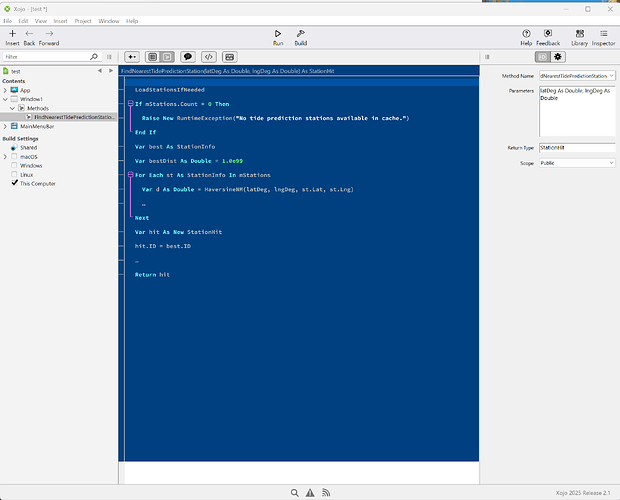The image size is (620, 500).
Task: Navigate Back using the toolbar arrow
Action: (29, 35)
